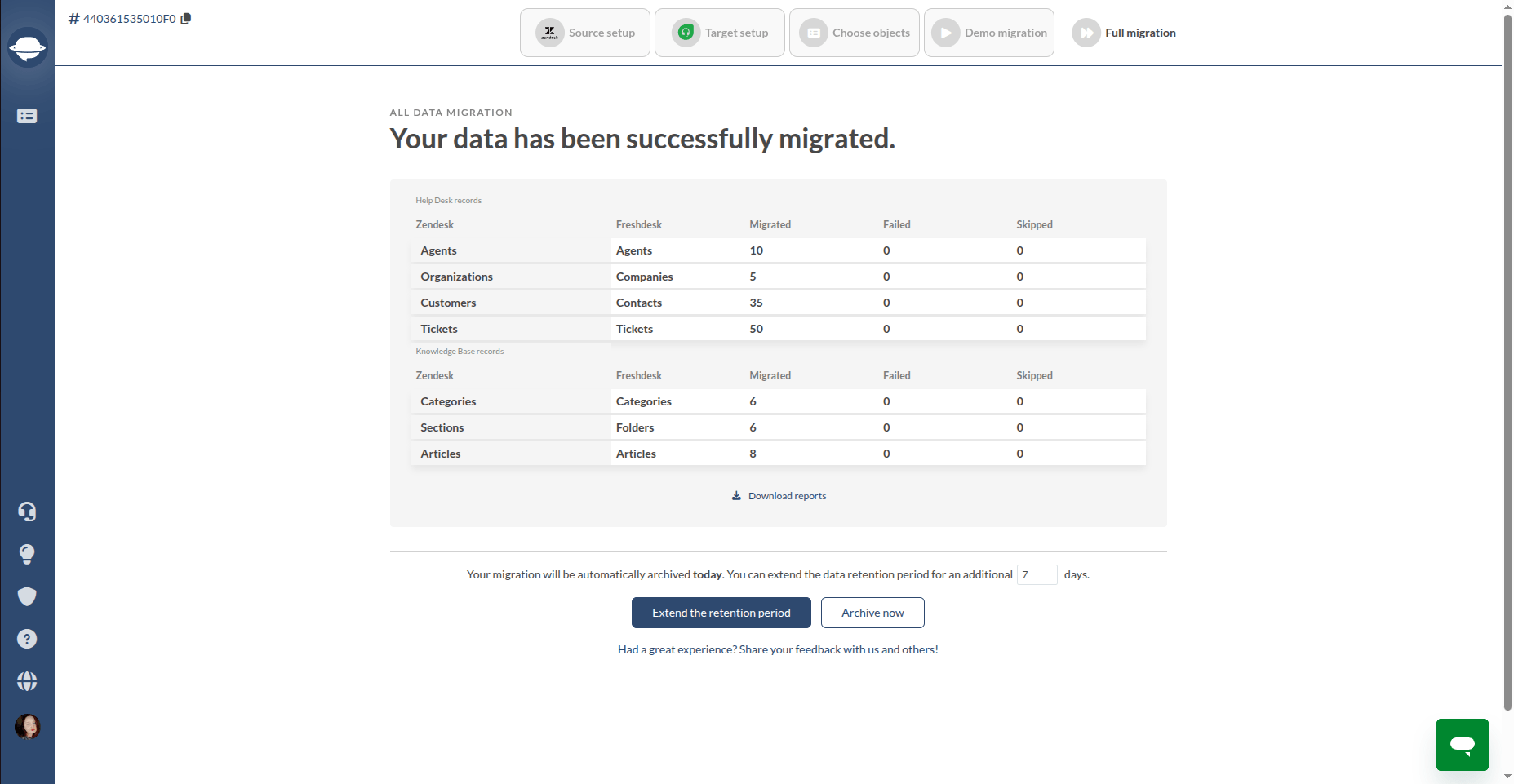Open the globe language icon in sidebar
This screenshot has width=1514, height=784.
click(27, 681)
